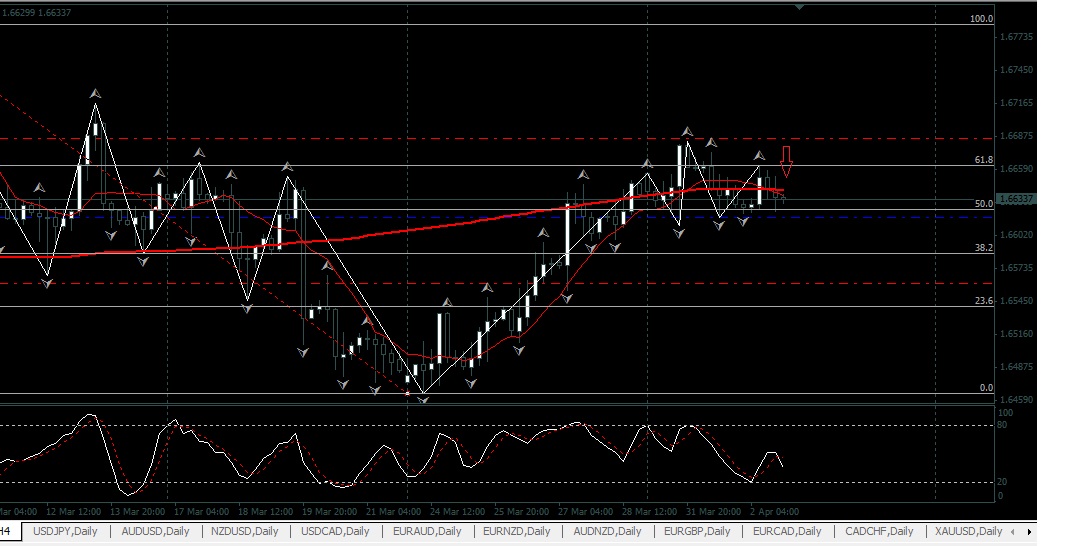Click the 28 Mar 12:00 time label
Viewport: 1074px width, 546px height.
[x=649, y=512]
